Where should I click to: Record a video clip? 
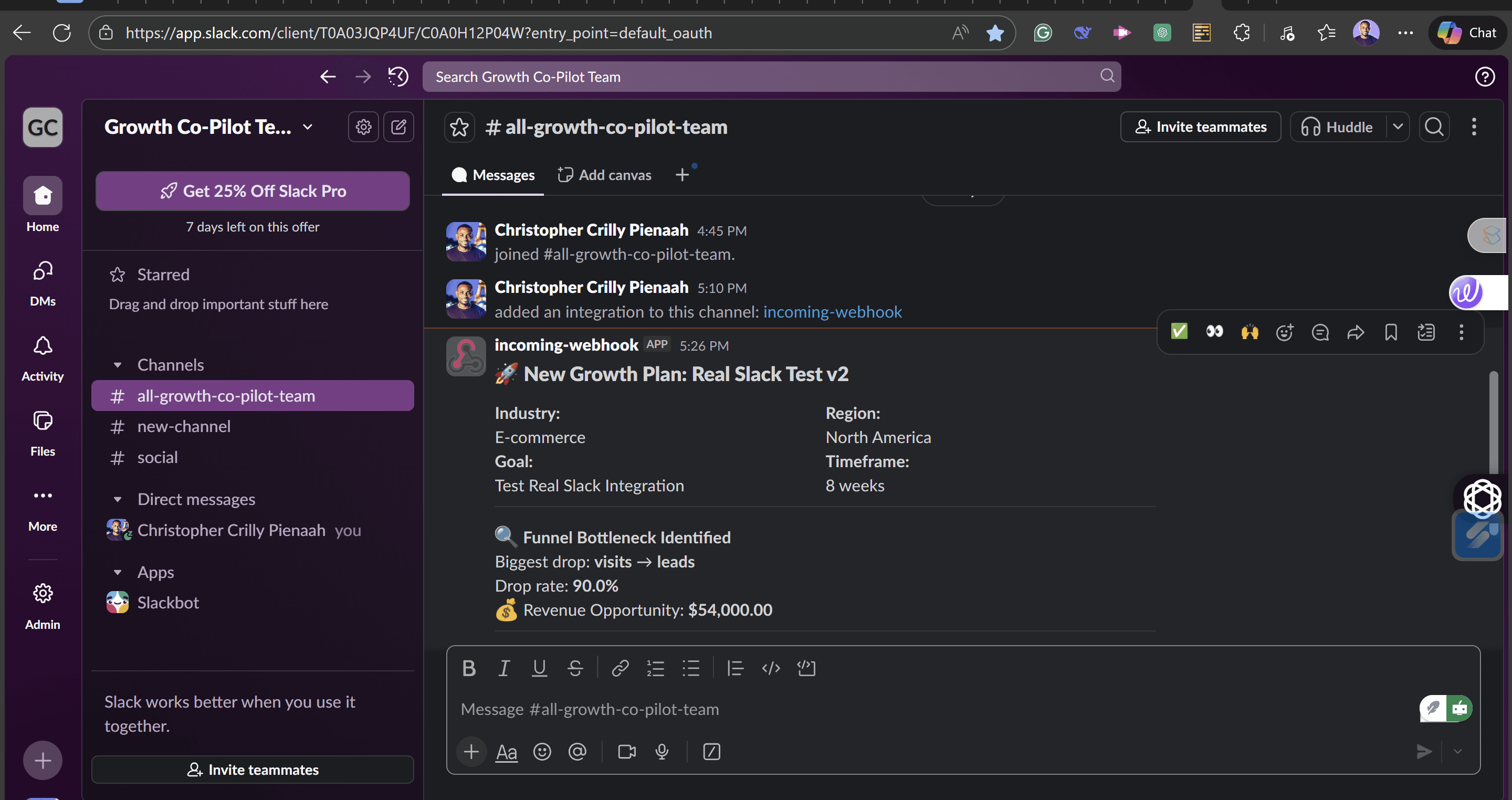click(x=627, y=752)
